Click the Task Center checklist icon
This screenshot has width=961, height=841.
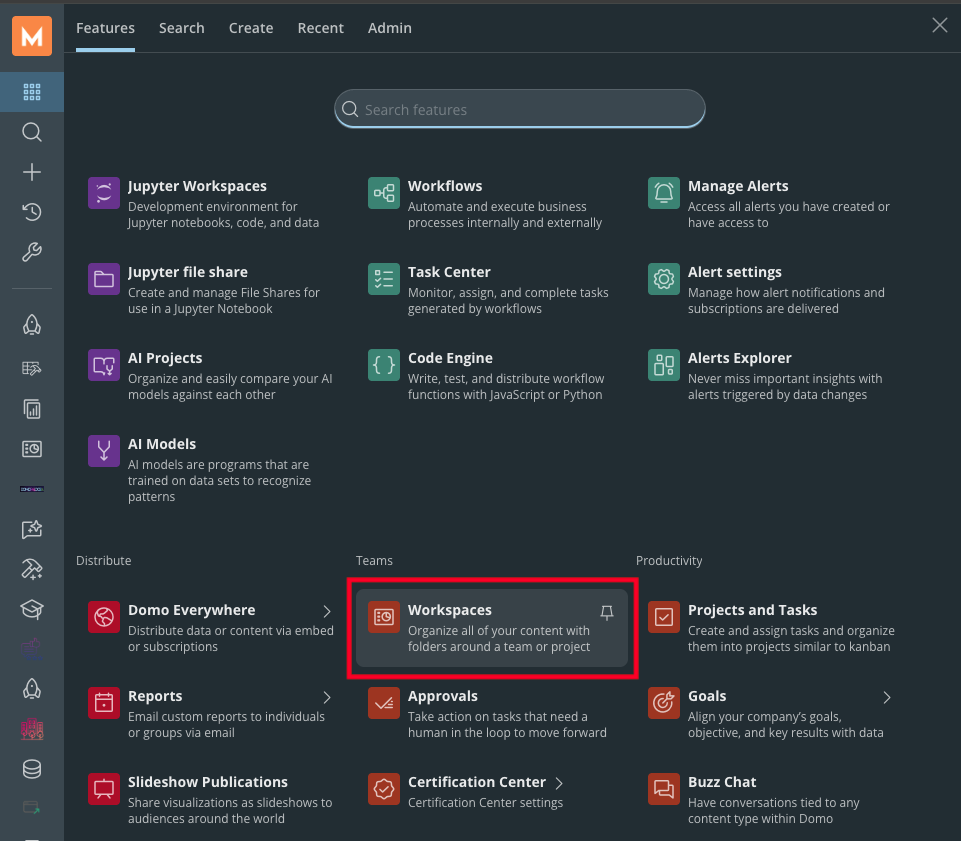click(384, 279)
